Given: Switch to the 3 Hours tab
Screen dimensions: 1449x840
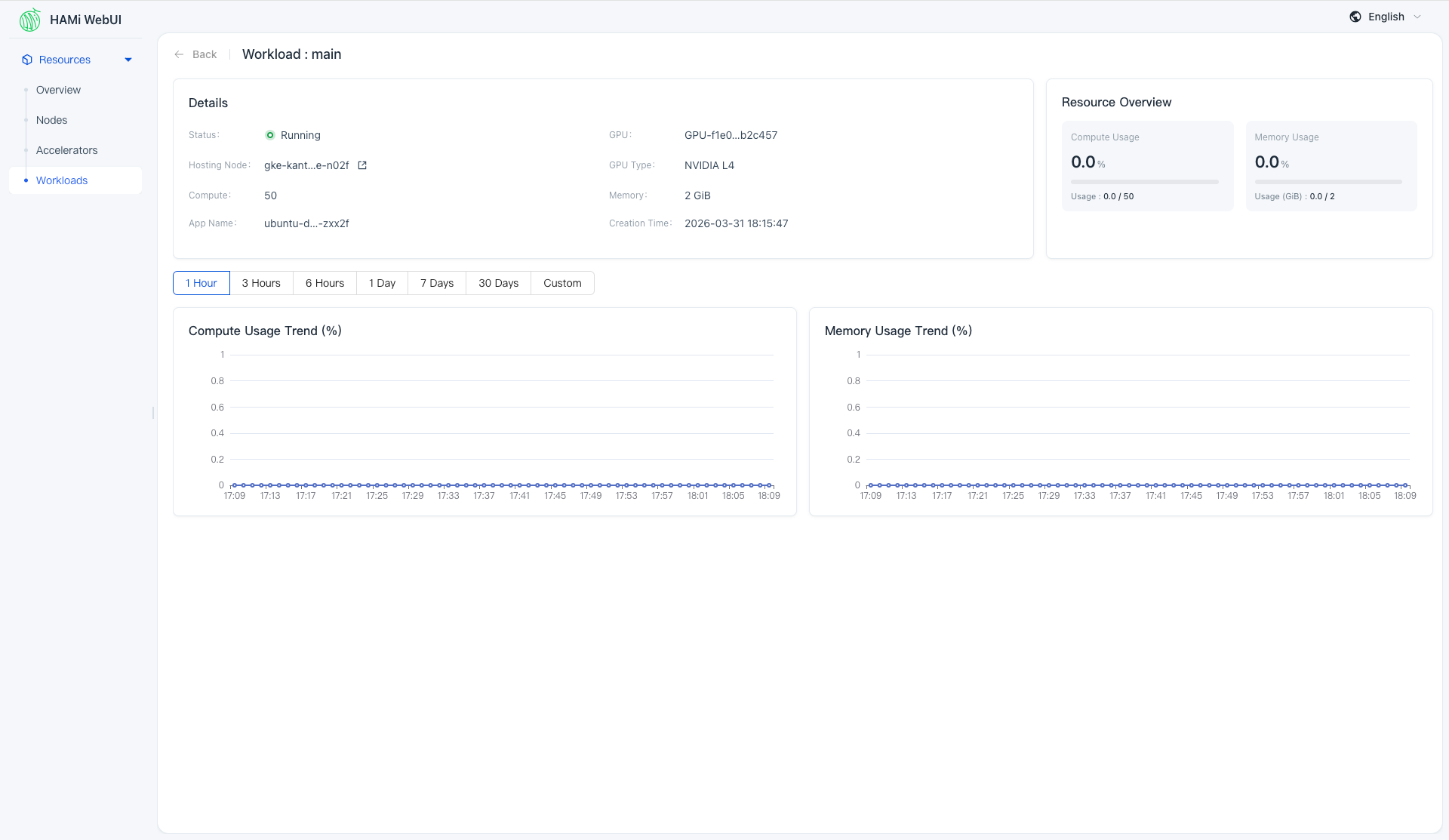Looking at the screenshot, I should click(x=260, y=282).
